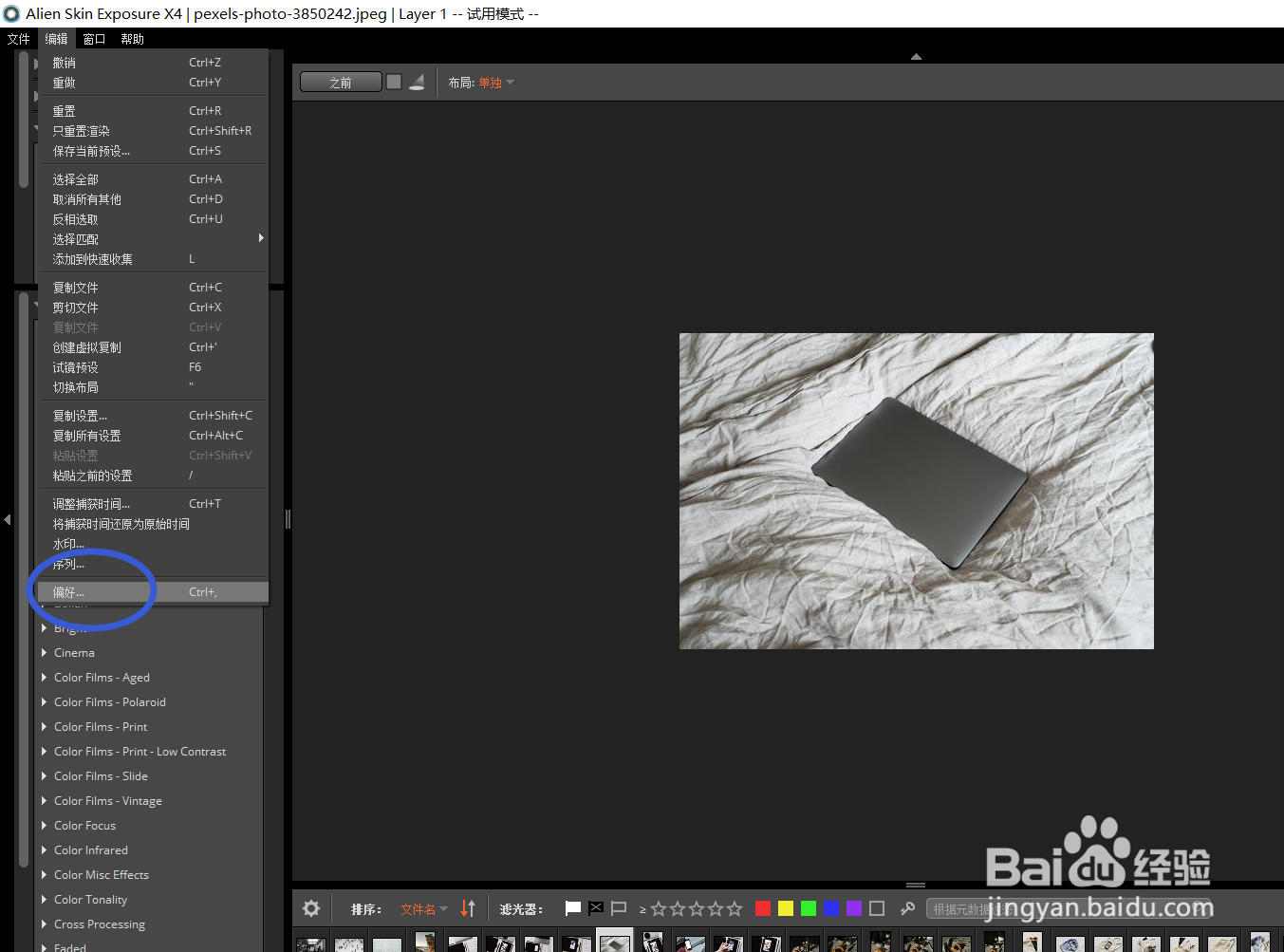Select the highlighted filmstrip thumbnail
The height and width of the screenshot is (952, 1284).
pos(615,941)
